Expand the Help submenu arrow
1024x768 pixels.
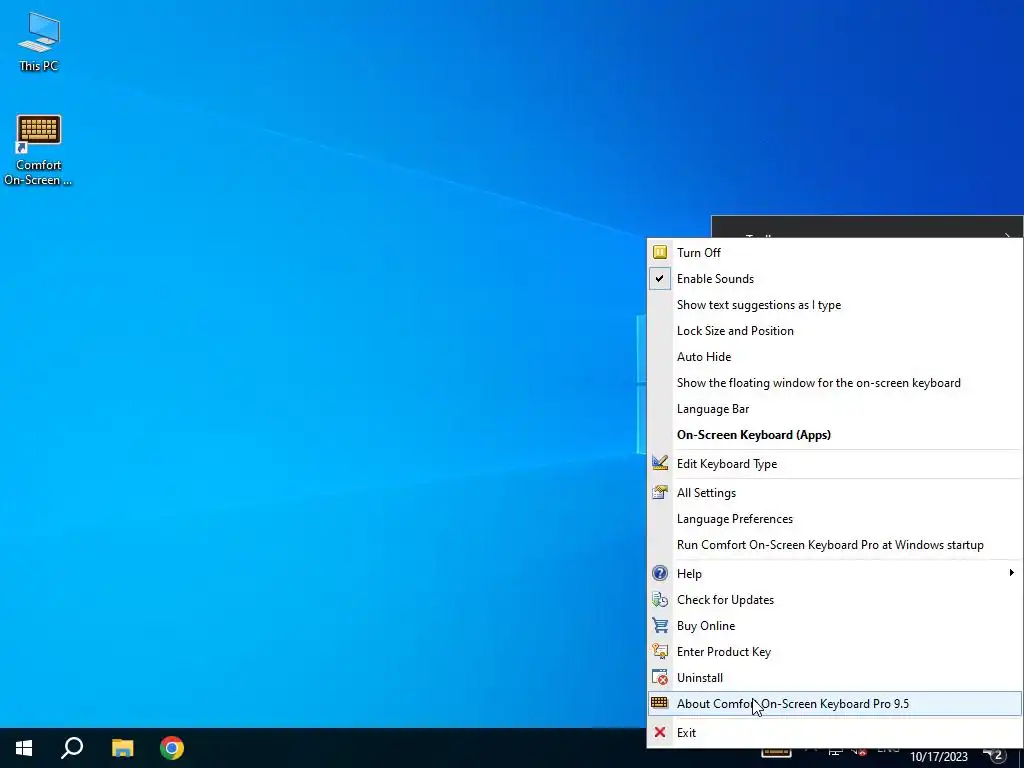[x=1011, y=573]
